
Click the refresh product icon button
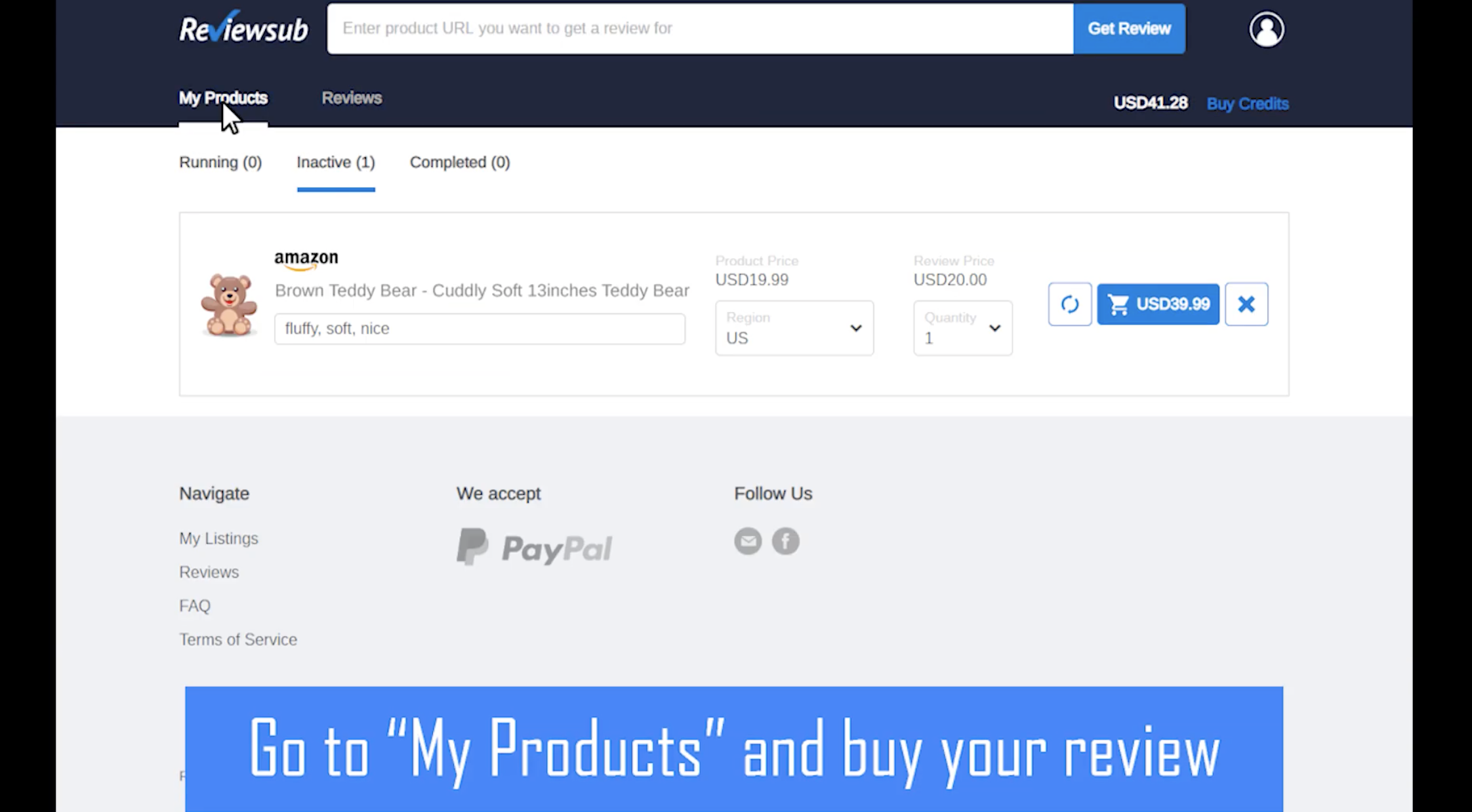point(1069,304)
